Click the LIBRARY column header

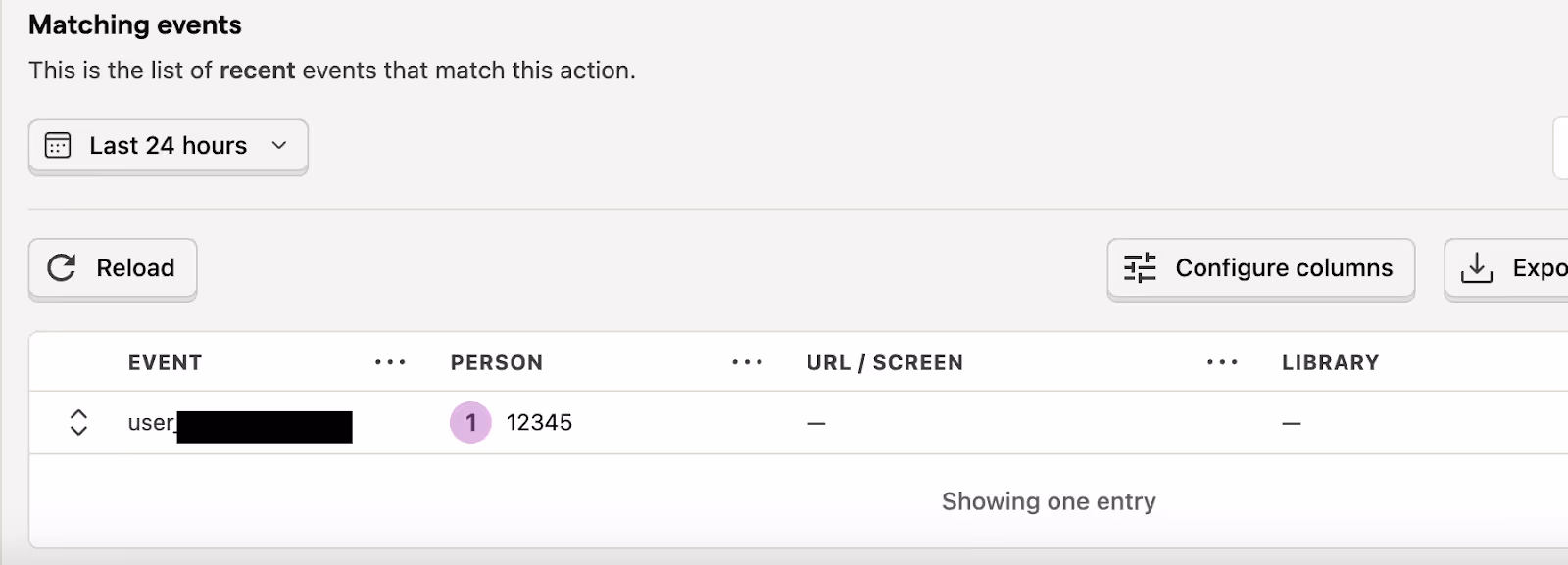click(x=1330, y=363)
